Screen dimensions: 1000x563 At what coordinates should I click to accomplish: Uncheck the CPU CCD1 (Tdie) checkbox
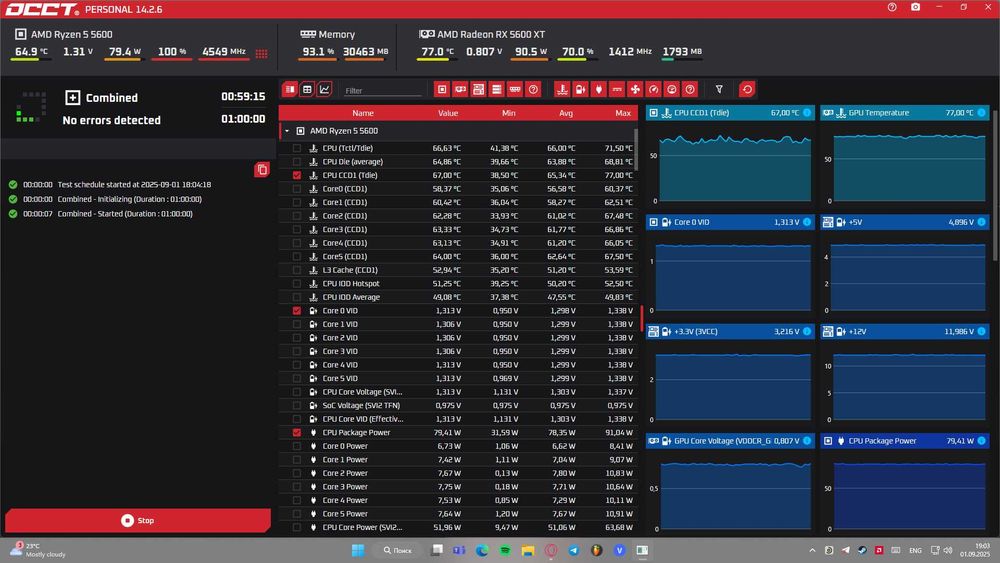(x=297, y=175)
